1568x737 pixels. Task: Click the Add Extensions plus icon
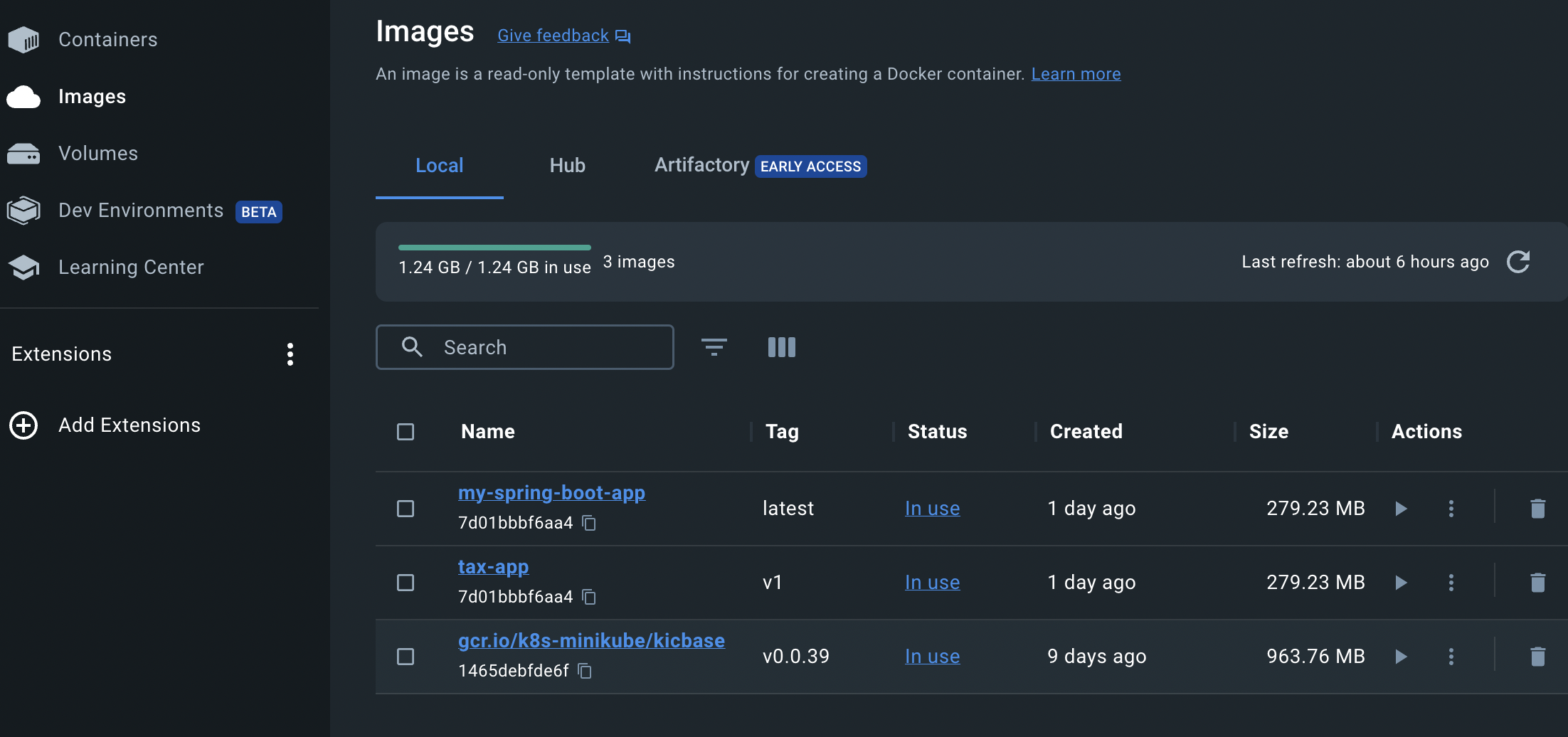pyautogui.click(x=23, y=425)
